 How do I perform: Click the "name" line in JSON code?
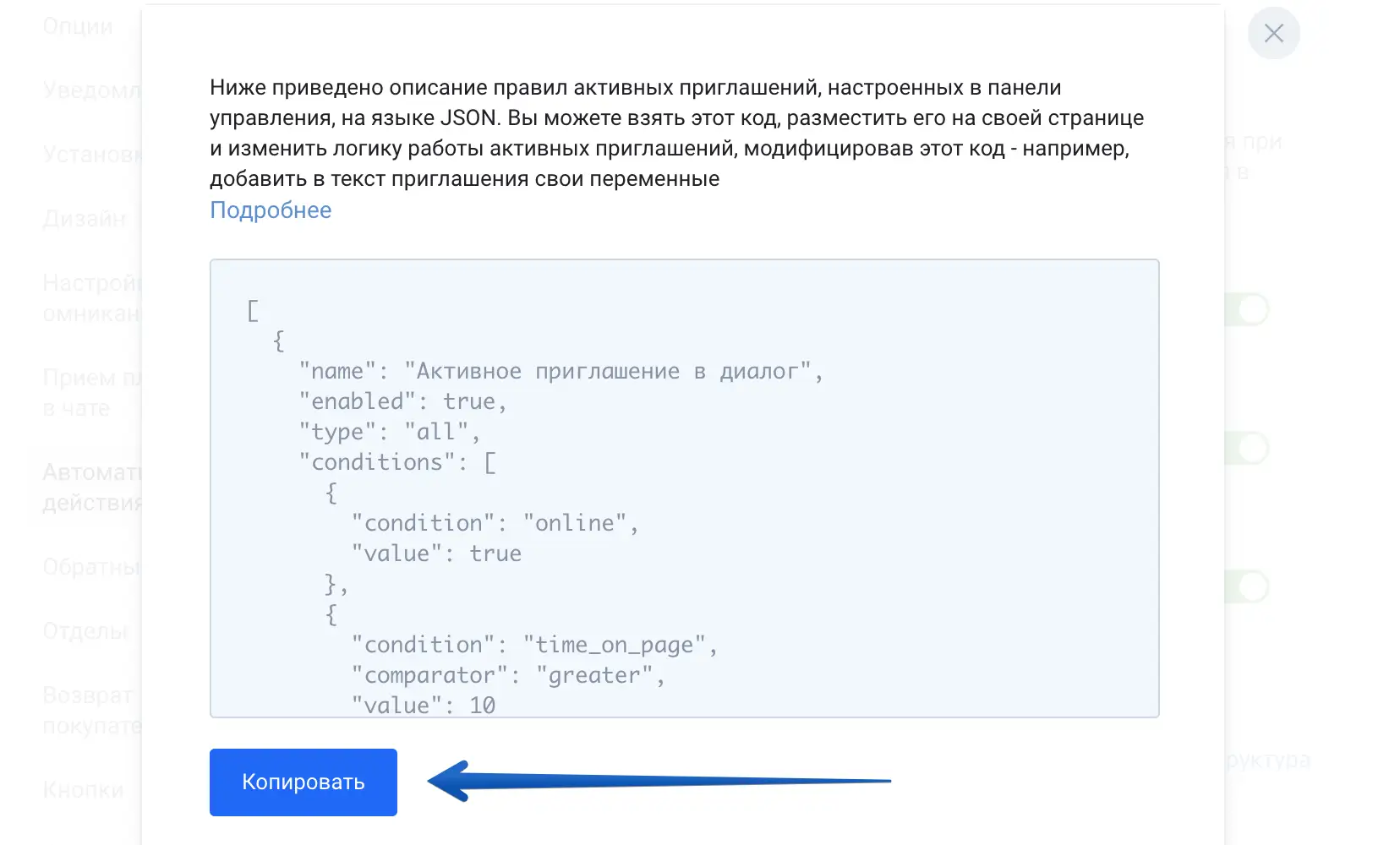(561, 372)
